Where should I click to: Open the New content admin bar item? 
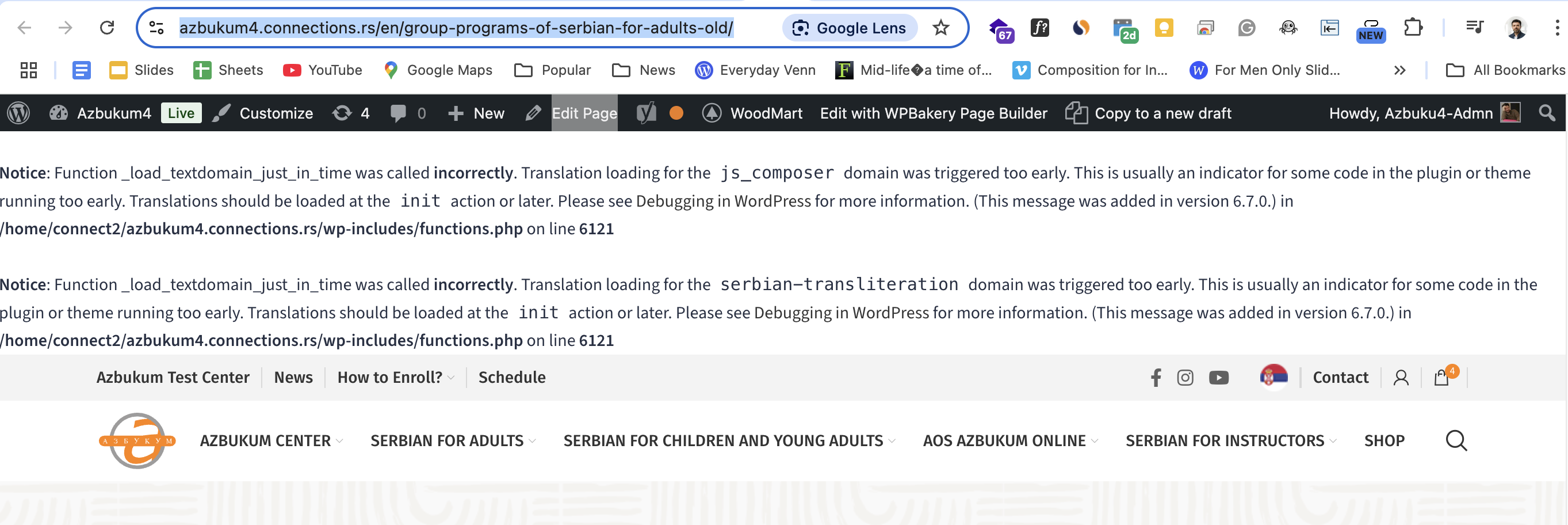pyautogui.click(x=476, y=113)
